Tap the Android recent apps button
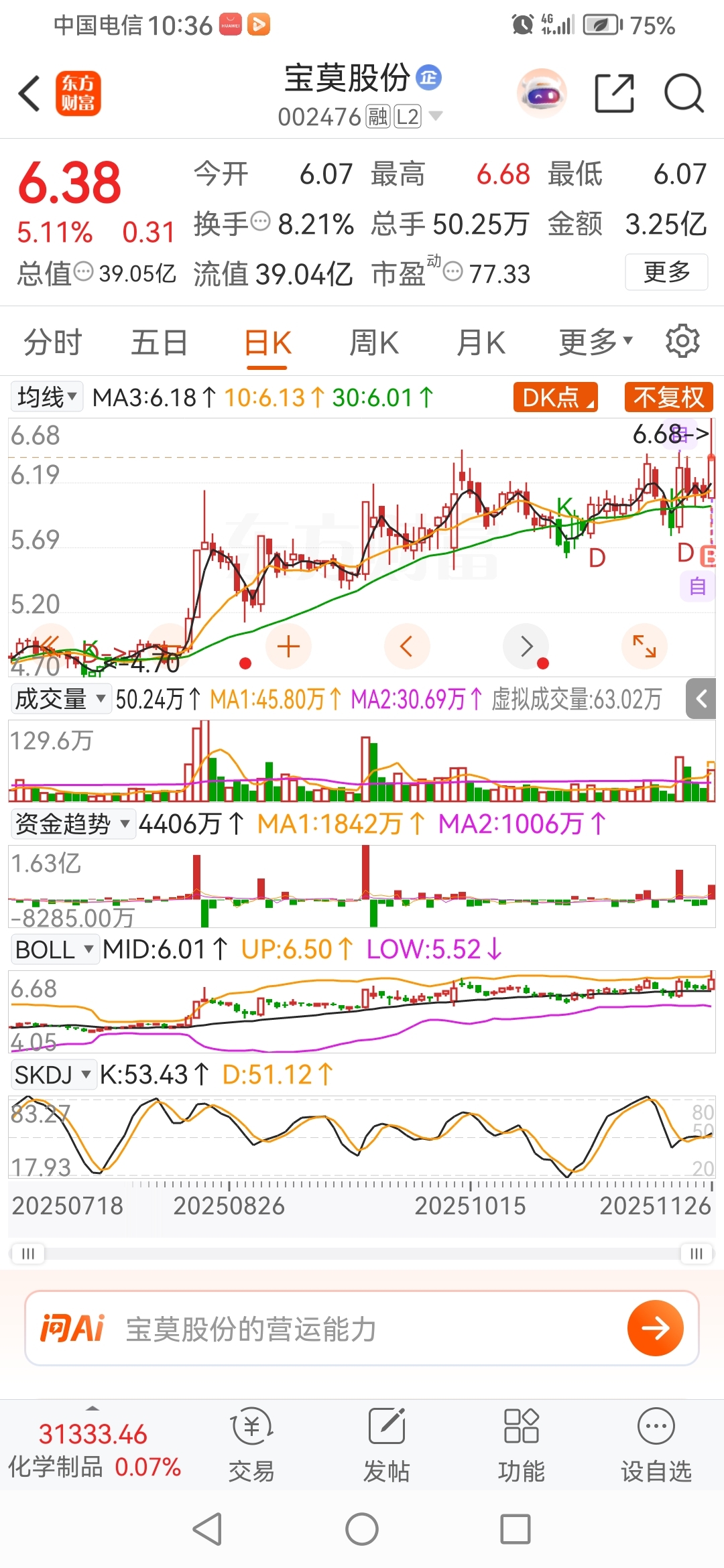The height and width of the screenshot is (1568, 724). [516, 1529]
